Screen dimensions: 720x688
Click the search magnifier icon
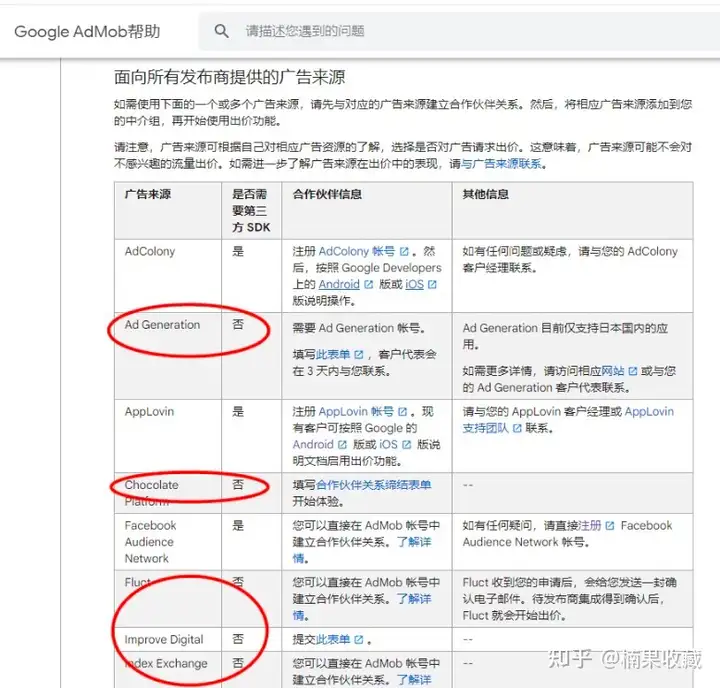221,31
